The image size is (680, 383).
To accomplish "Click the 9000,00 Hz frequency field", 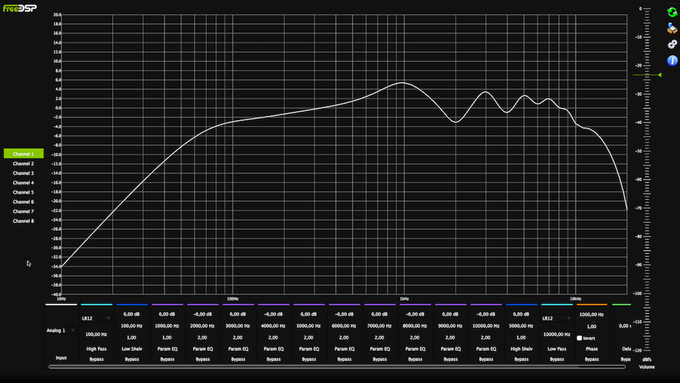I will click(x=451, y=326).
